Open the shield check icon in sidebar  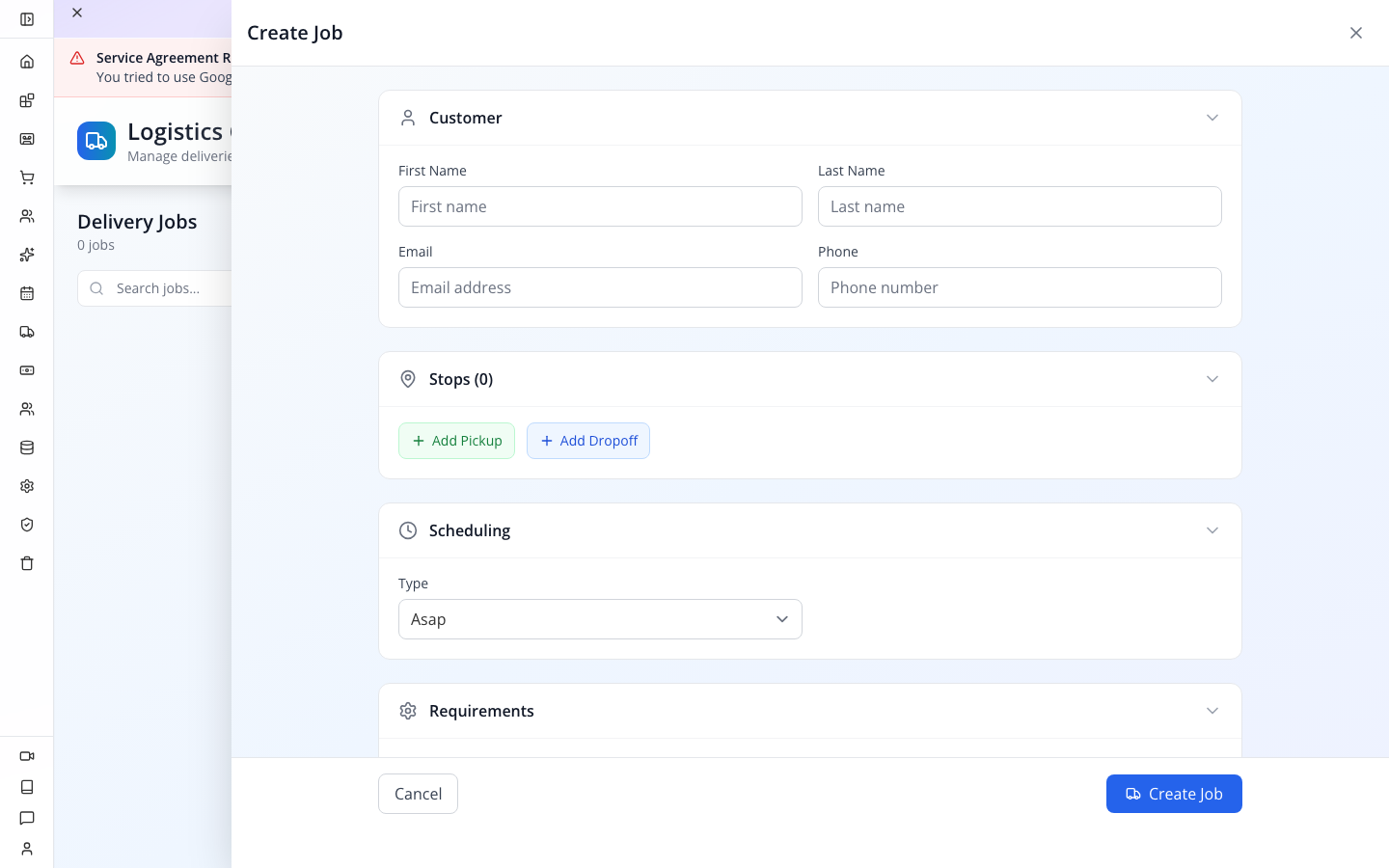pyautogui.click(x=27, y=525)
